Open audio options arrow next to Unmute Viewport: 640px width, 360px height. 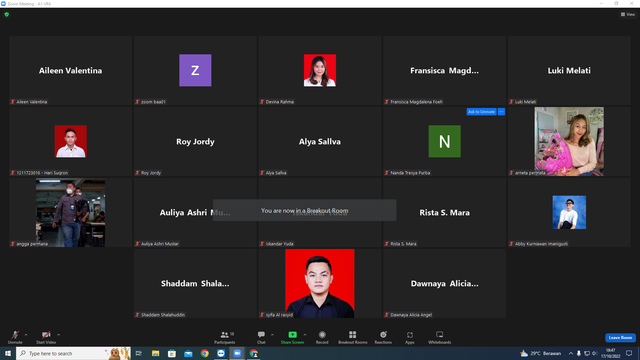point(26,335)
